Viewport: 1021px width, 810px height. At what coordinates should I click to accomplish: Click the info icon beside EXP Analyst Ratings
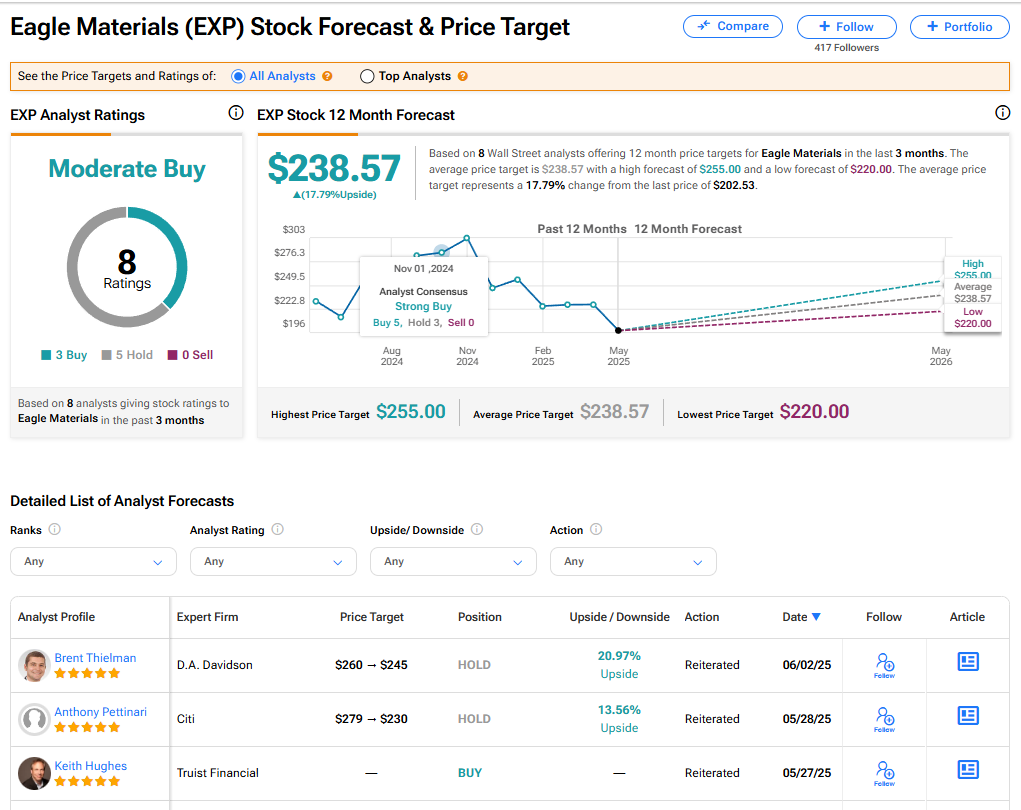pos(236,113)
